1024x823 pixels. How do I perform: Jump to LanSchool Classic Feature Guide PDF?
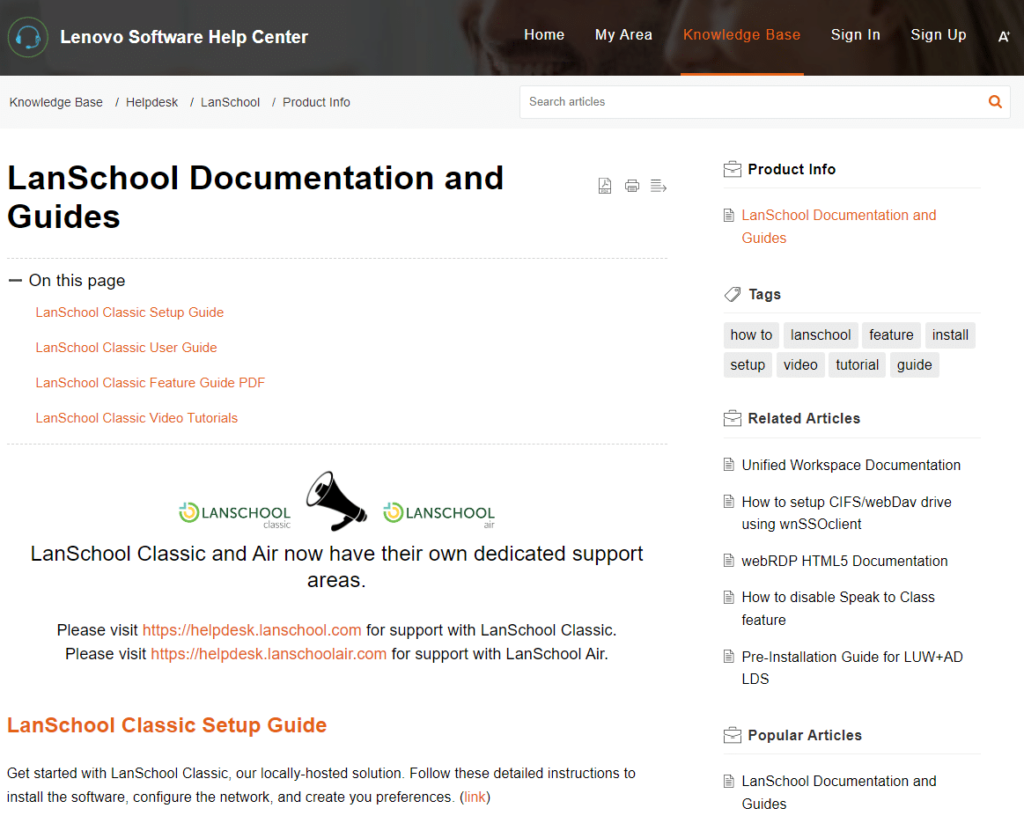(x=150, y=383)
